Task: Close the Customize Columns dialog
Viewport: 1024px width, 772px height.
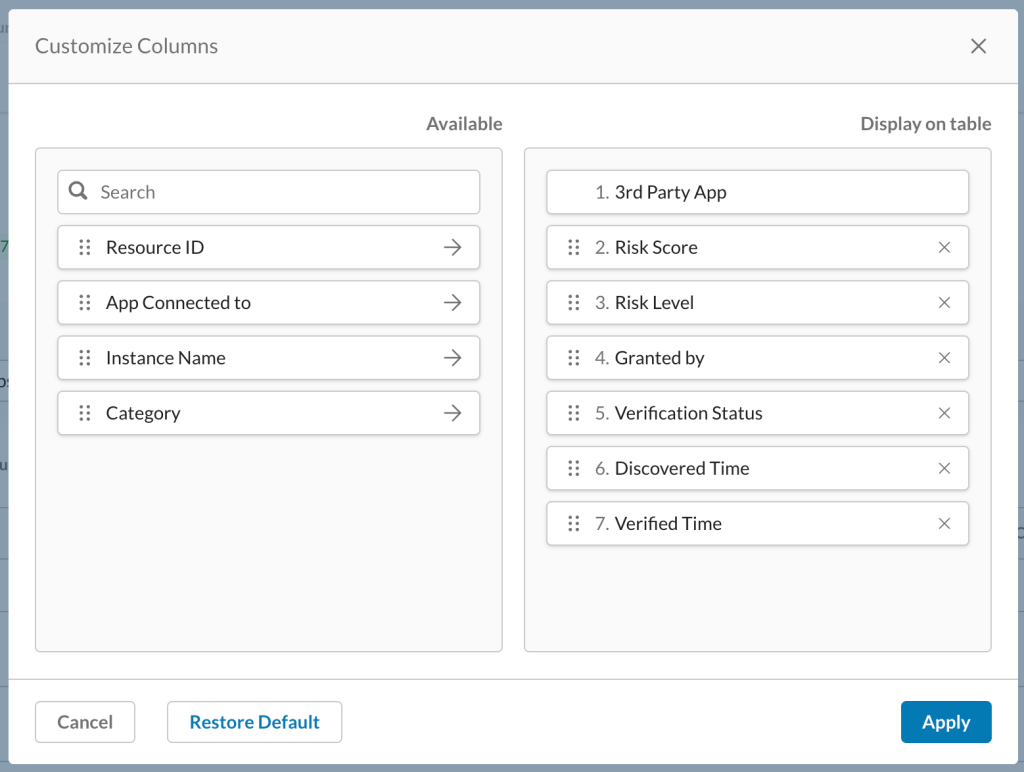Action: pos(978,46)
